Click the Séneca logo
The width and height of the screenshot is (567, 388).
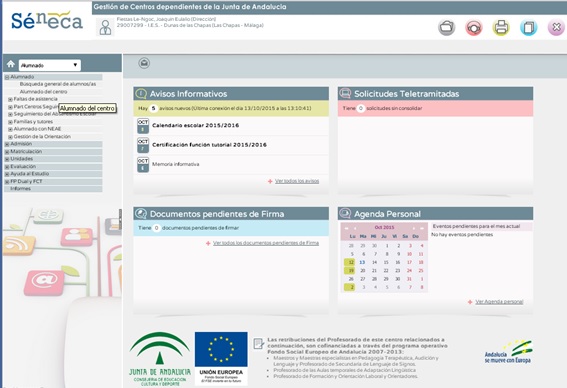point(47,21)
